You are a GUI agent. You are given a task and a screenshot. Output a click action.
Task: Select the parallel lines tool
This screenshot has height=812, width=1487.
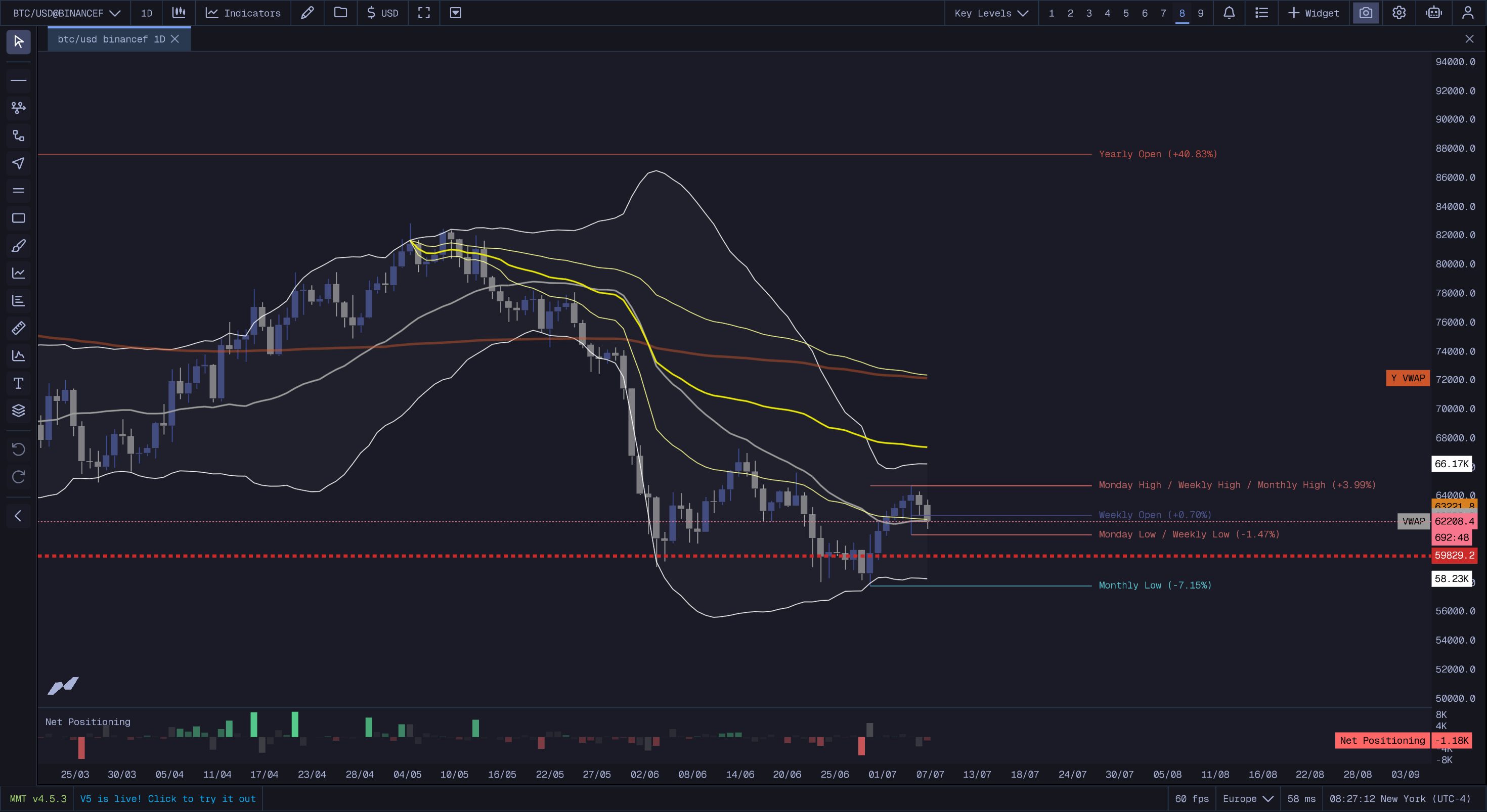tap(19, 191)
